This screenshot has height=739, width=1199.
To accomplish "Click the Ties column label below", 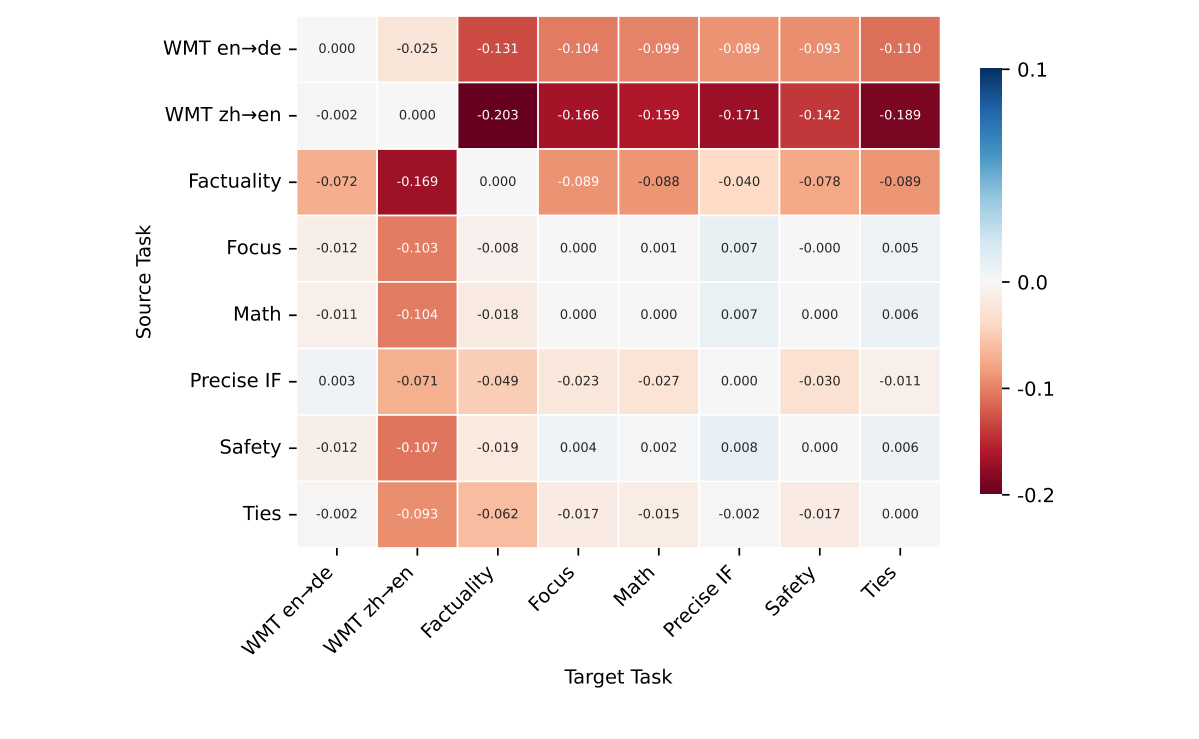I will pyautogui.click(x=880, y=583).
